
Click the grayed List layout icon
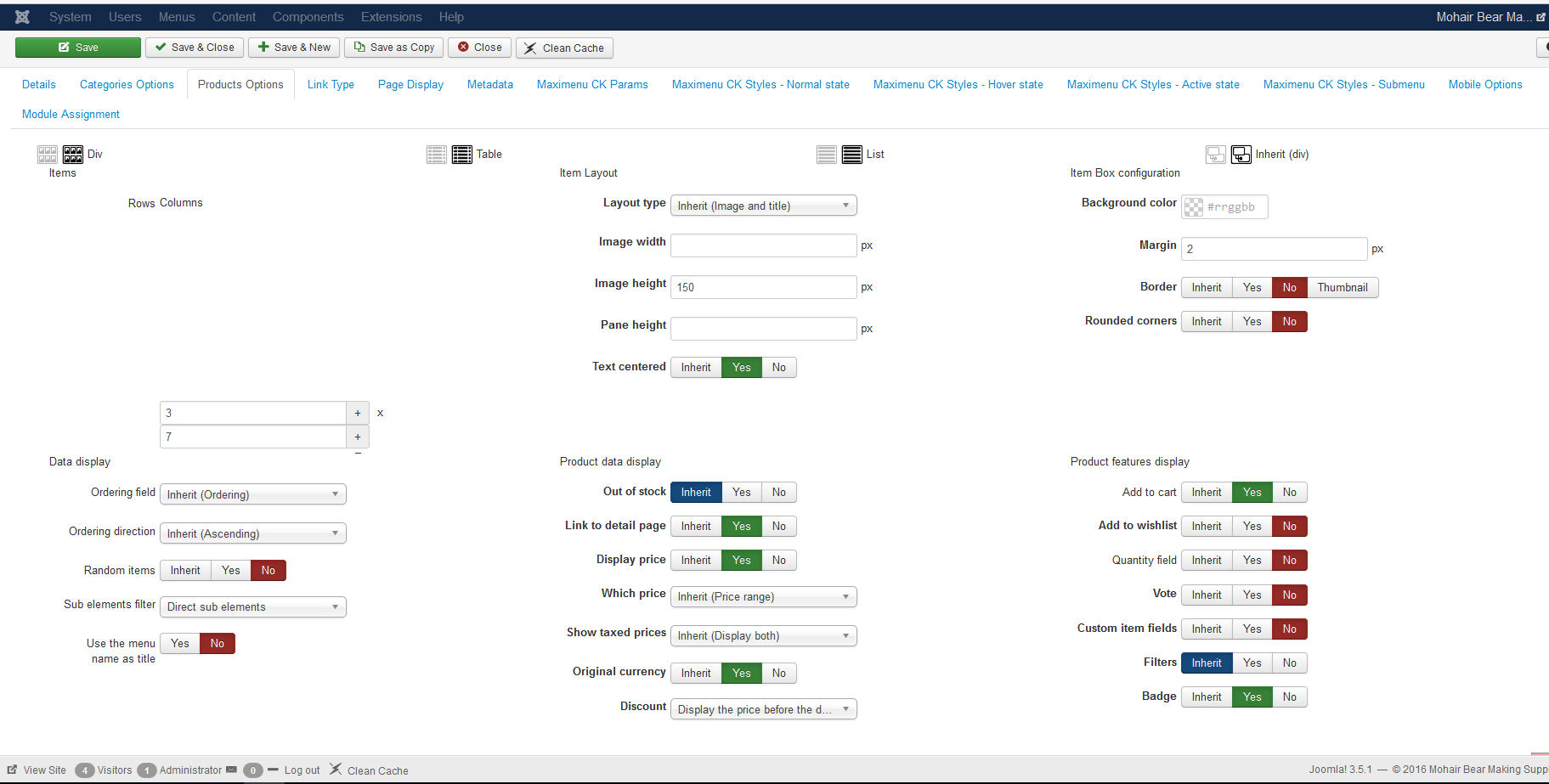827,154
